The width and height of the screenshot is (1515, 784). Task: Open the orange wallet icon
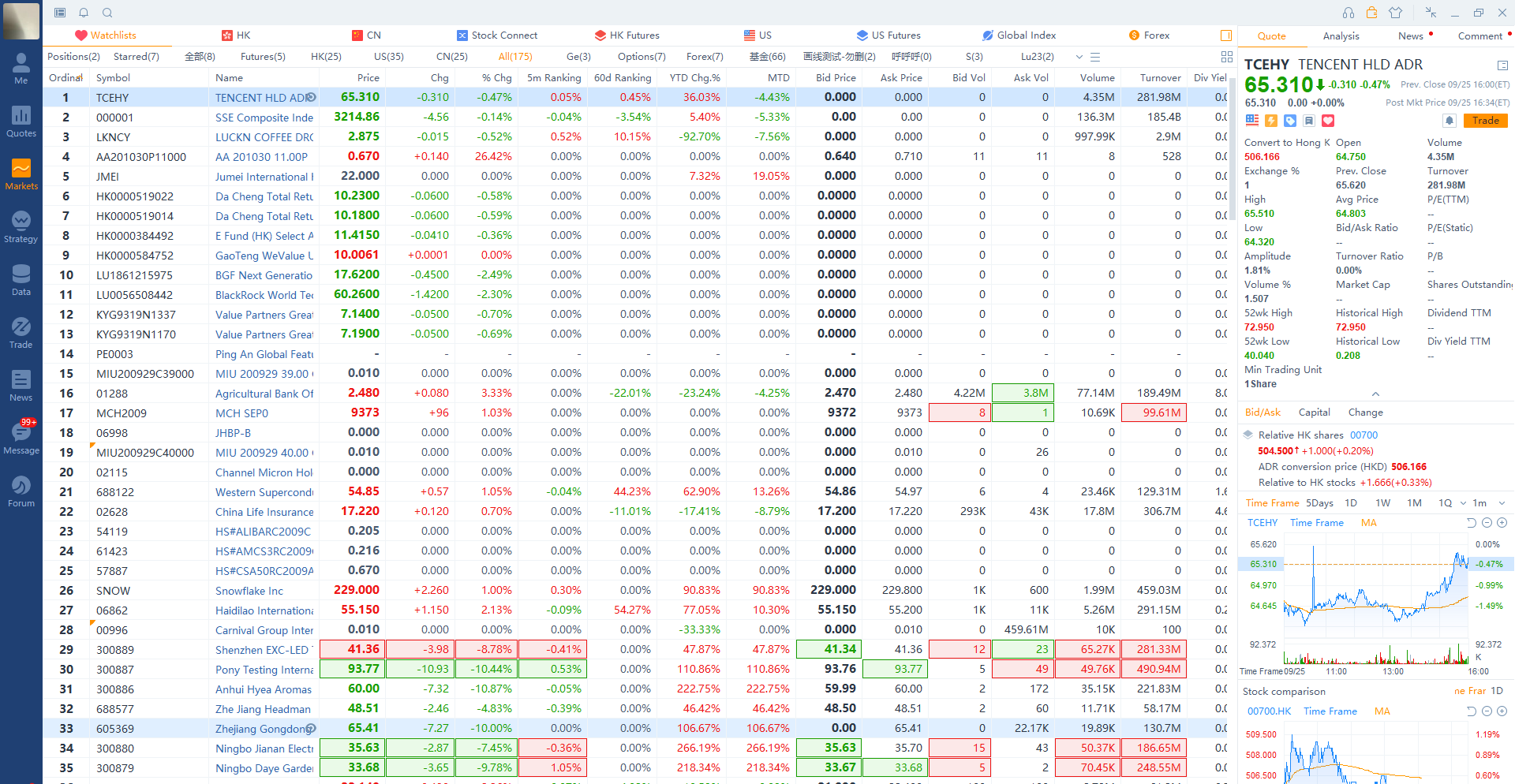(1372, 13)
